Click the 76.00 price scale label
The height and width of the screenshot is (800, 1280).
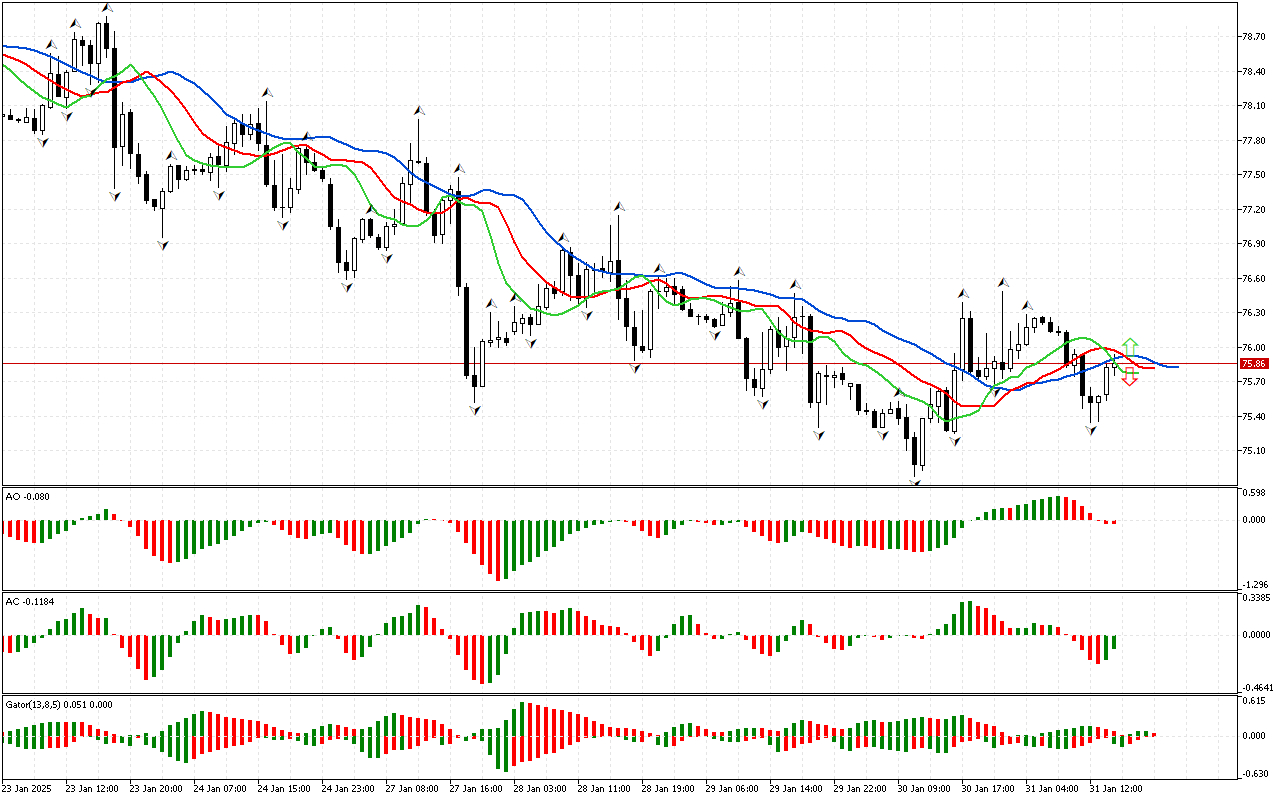(x=1254, y=348)
